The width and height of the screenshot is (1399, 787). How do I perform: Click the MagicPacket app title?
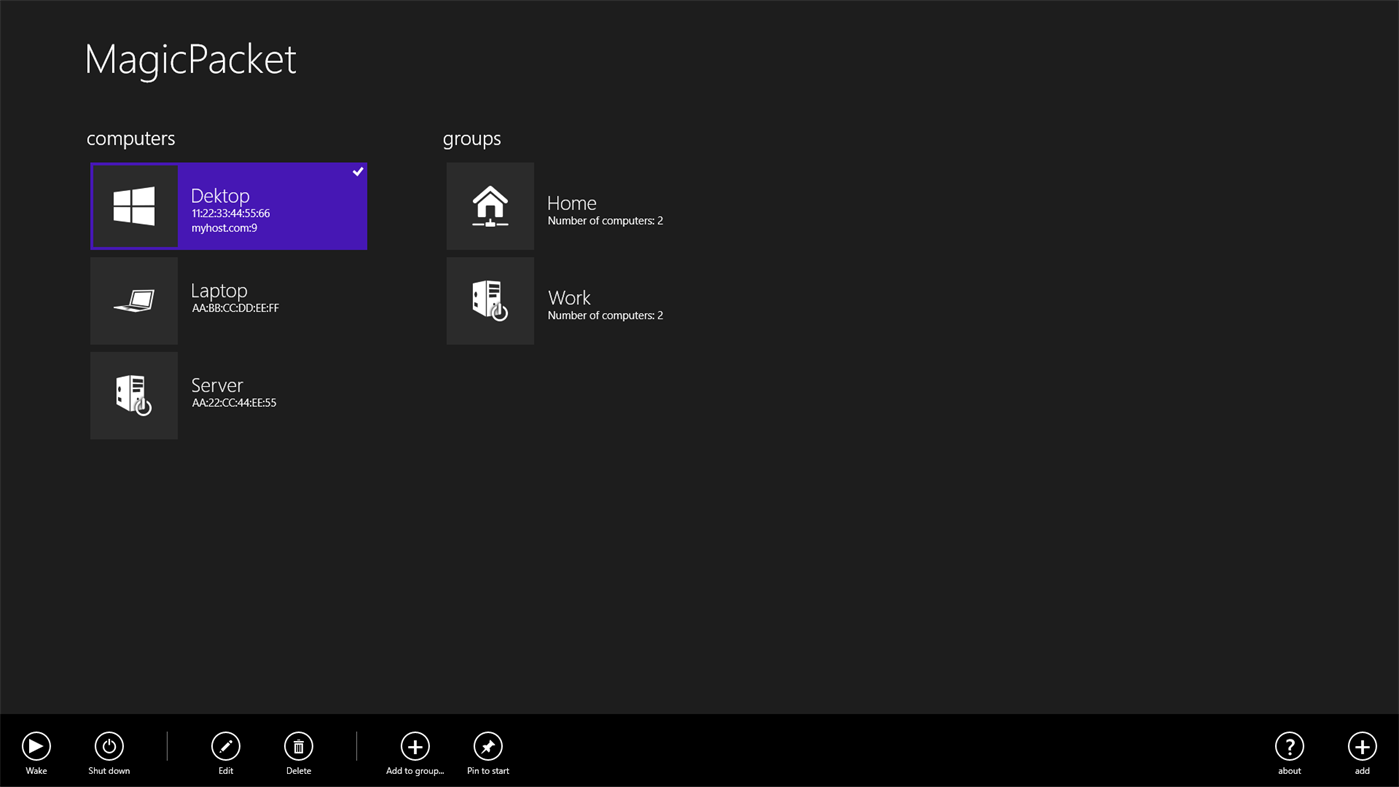[190, 60]
